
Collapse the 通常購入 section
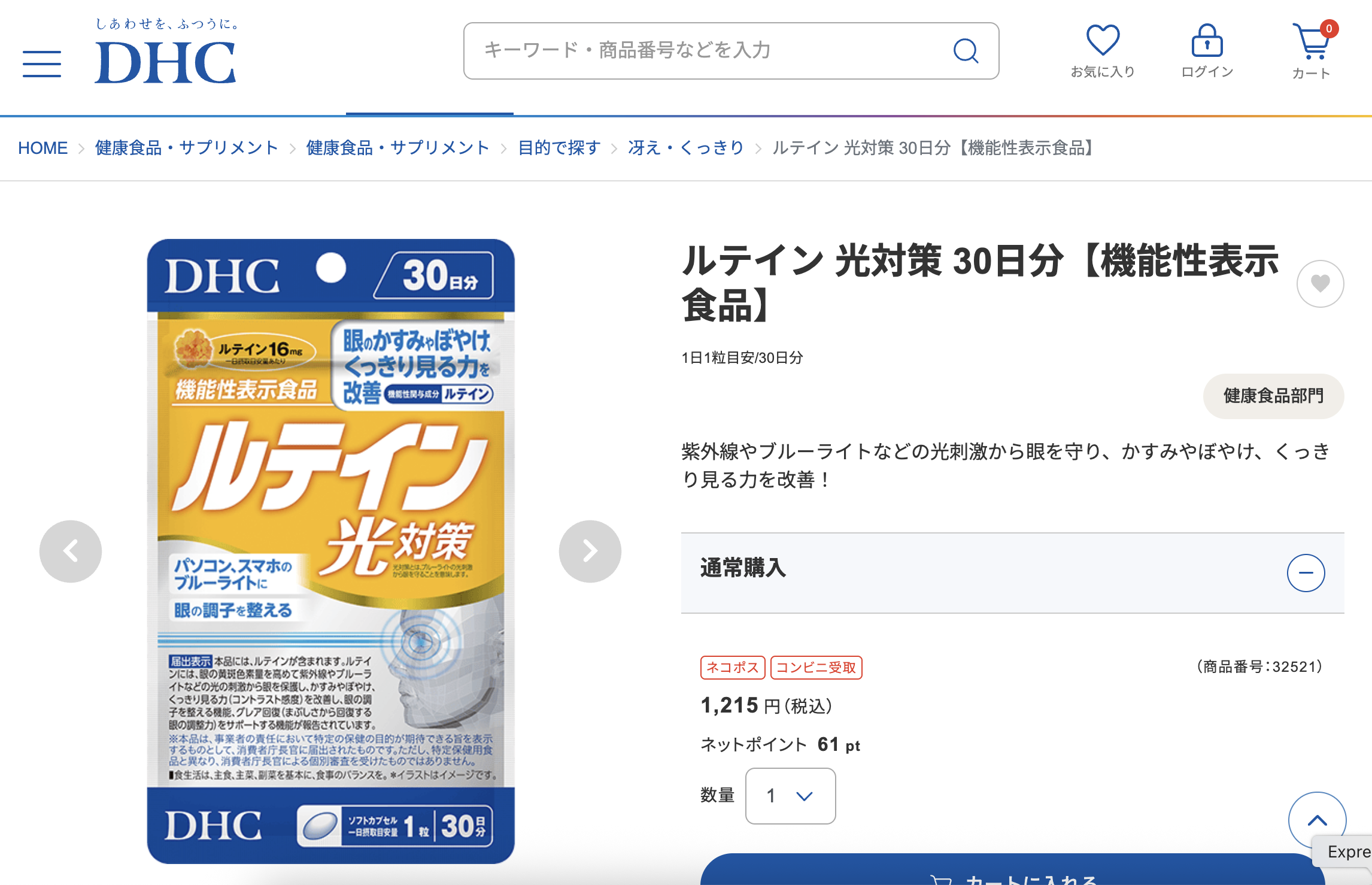(x=1306, y=573)
